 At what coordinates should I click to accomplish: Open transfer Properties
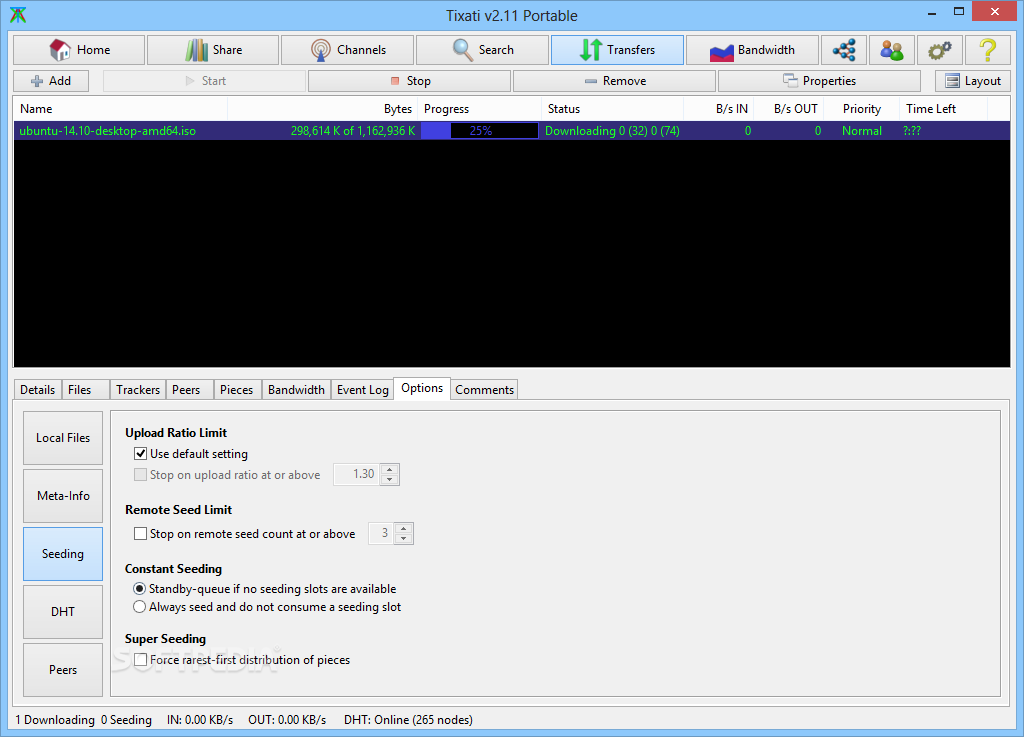(x=819, y=81)
